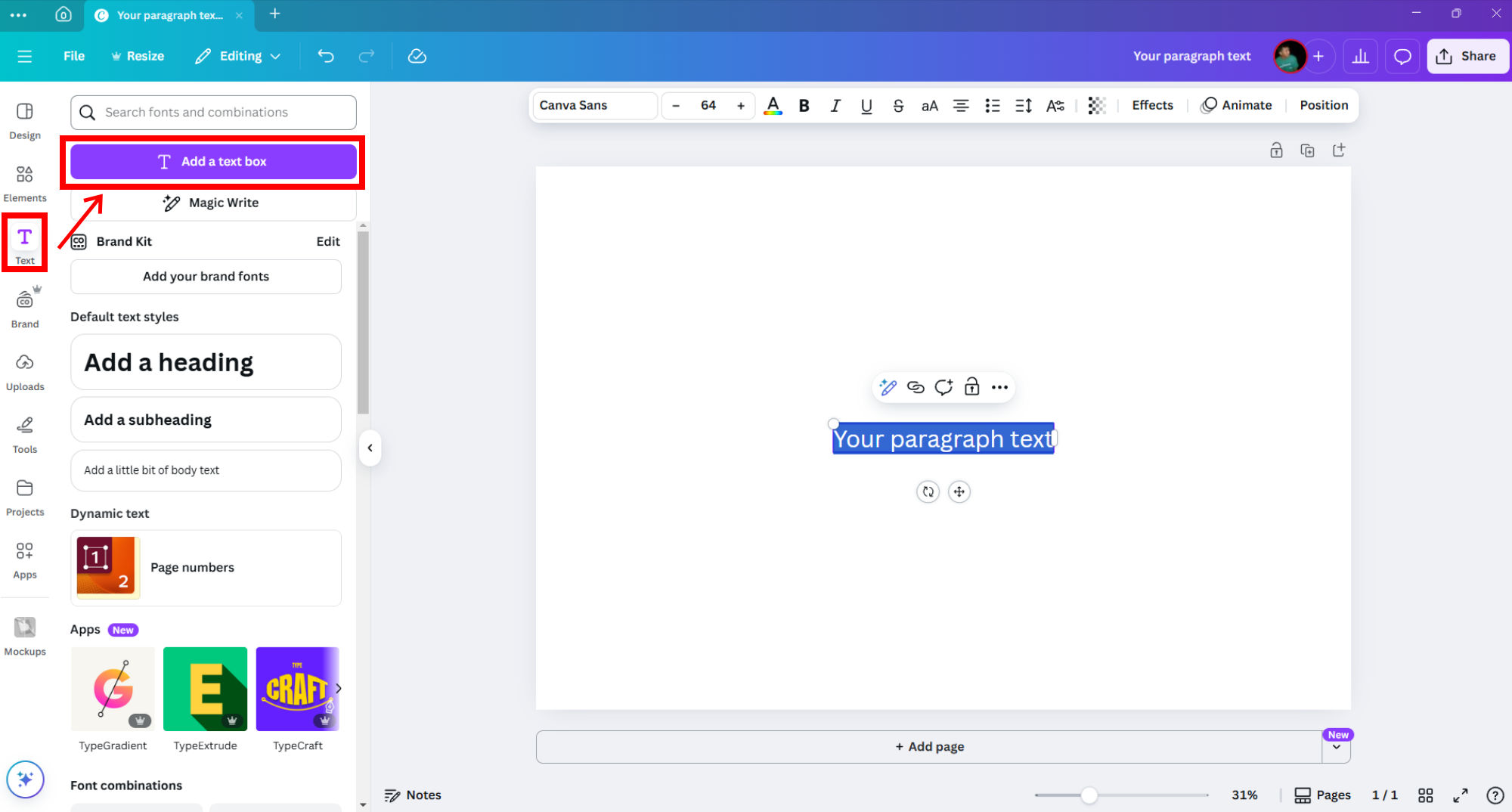Open the Canva Sans font selector
The width and height of the screenshot is (1512, 812).
pyautogui.click(x=594, y=106)
